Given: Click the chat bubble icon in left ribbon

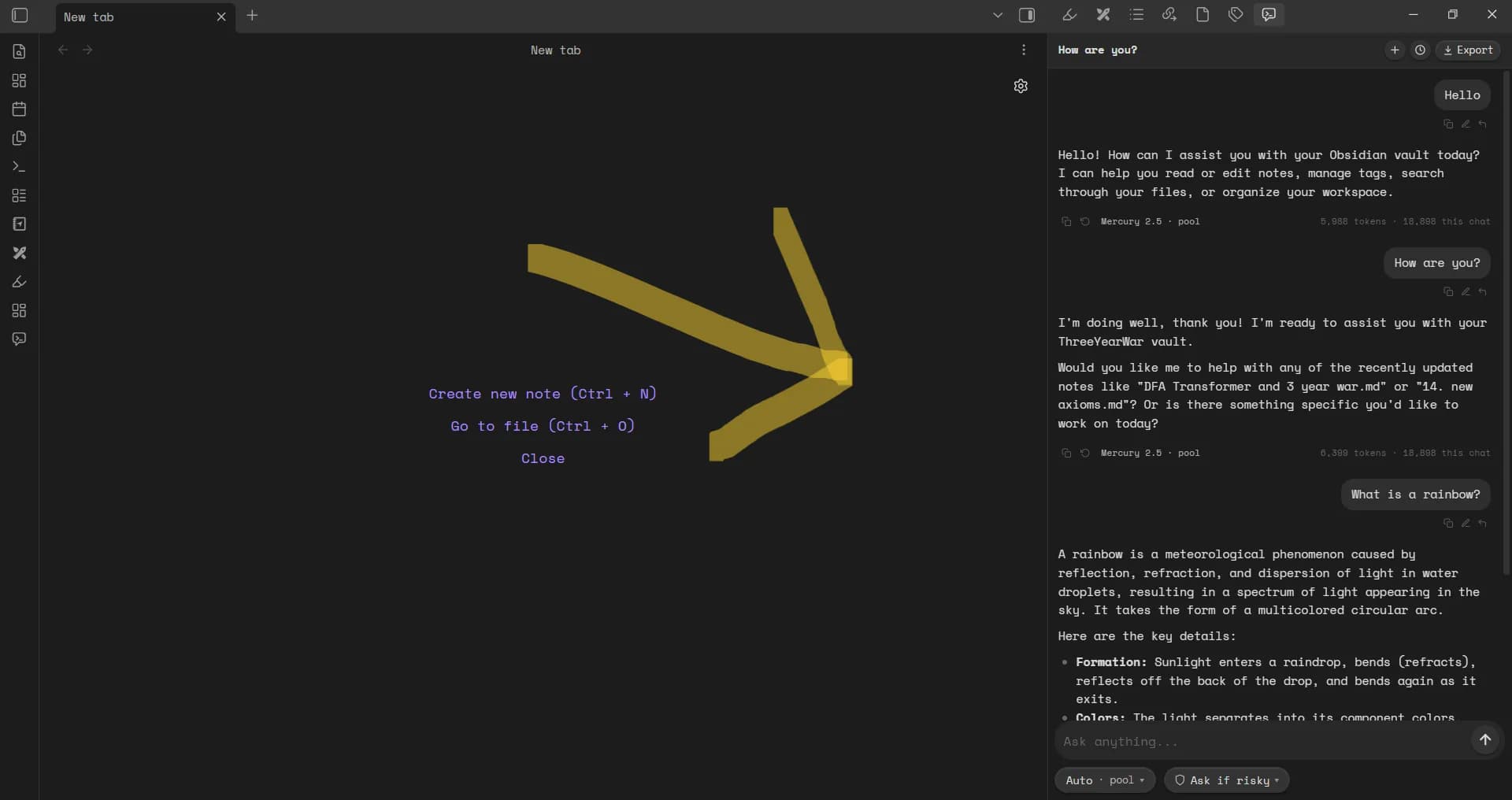Looking at the screenshot, I should point(19,339).
